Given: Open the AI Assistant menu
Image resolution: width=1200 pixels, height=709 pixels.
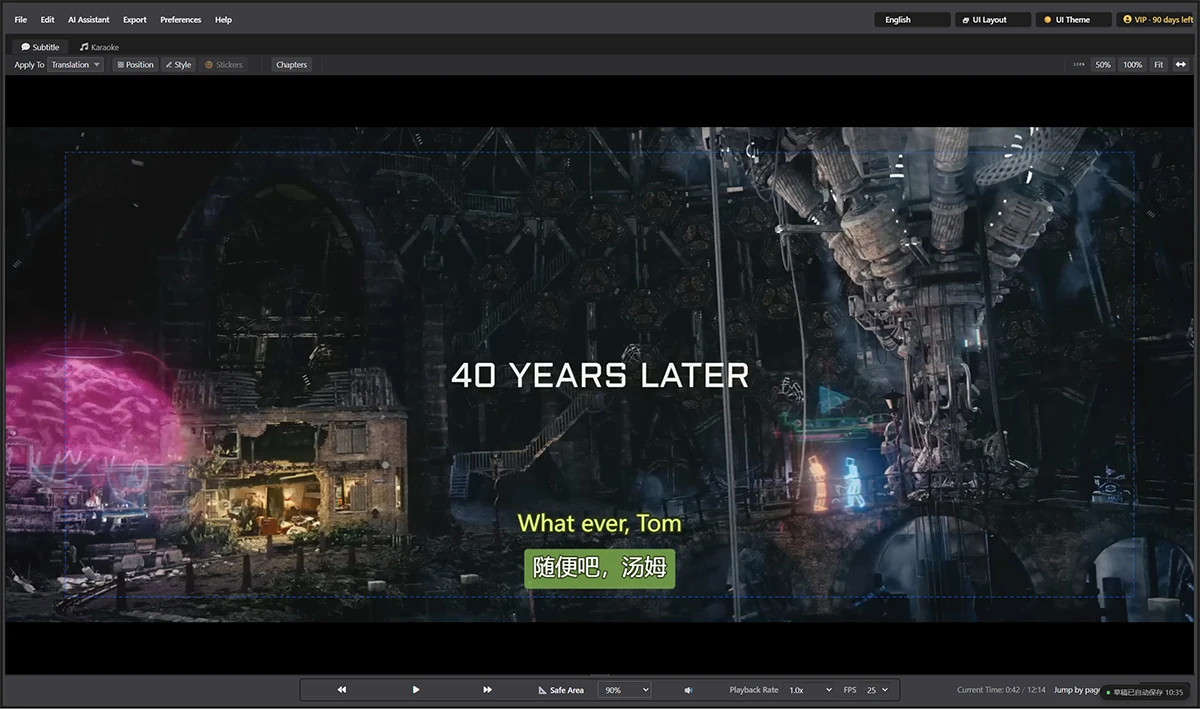Looking at the screenshot, I should click(x=89, y=20).
